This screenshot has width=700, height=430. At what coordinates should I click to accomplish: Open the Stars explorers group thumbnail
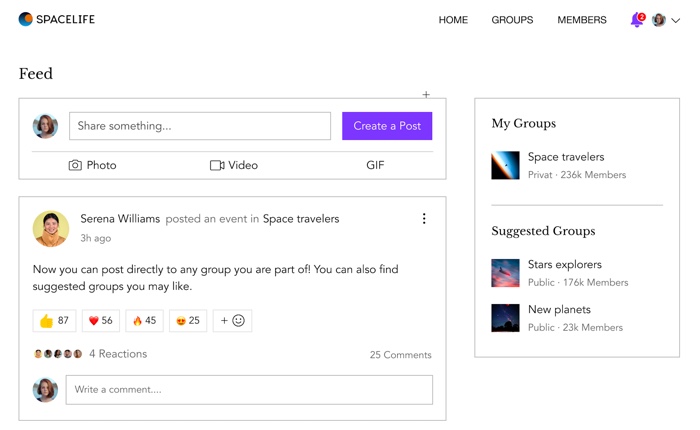(x=505, y=273)
